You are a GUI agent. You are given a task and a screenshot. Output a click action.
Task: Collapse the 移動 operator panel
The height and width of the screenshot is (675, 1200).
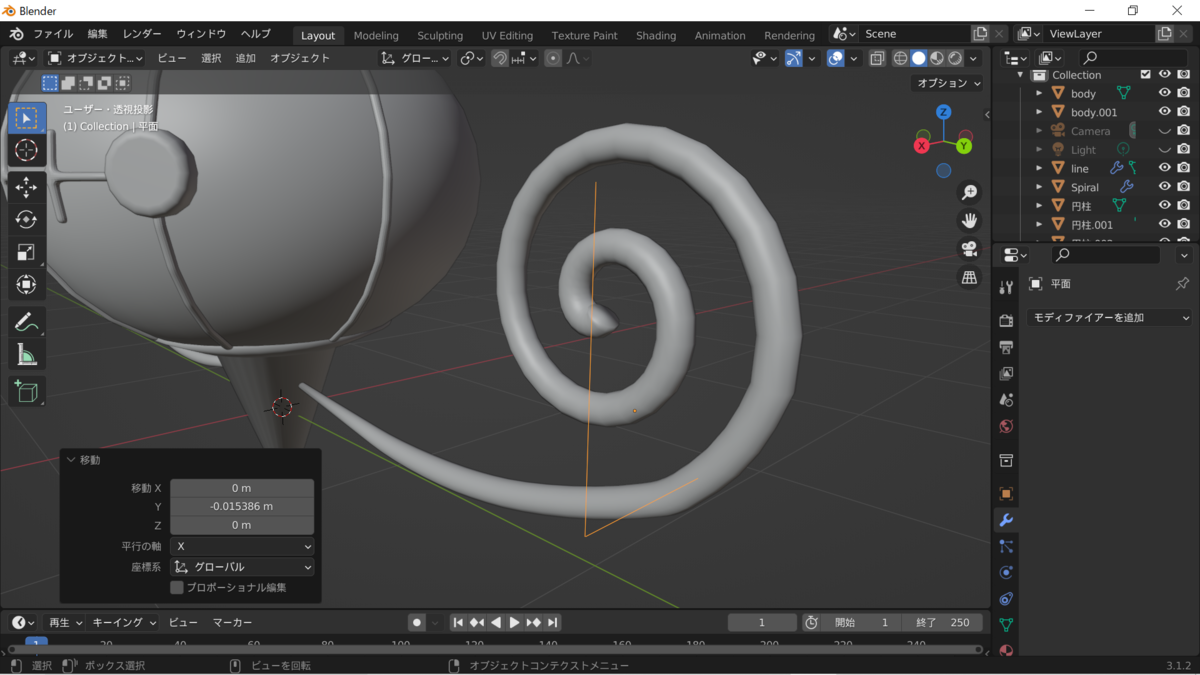pyautogui.click(x=71, y=460)
